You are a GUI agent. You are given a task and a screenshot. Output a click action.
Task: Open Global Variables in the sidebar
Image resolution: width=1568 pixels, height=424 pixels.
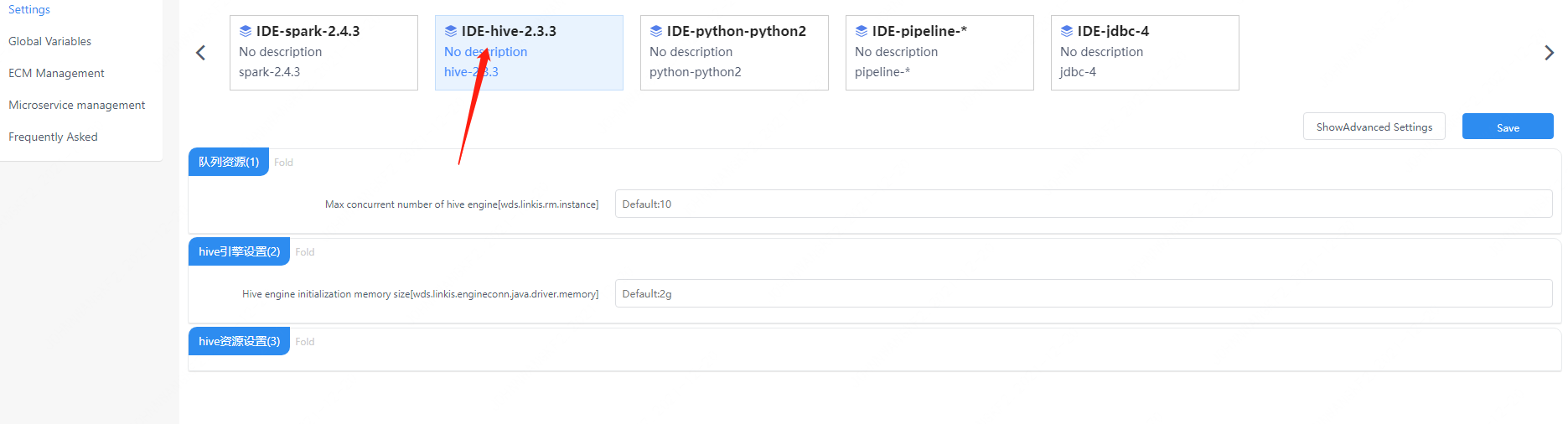tap(50, 41)
